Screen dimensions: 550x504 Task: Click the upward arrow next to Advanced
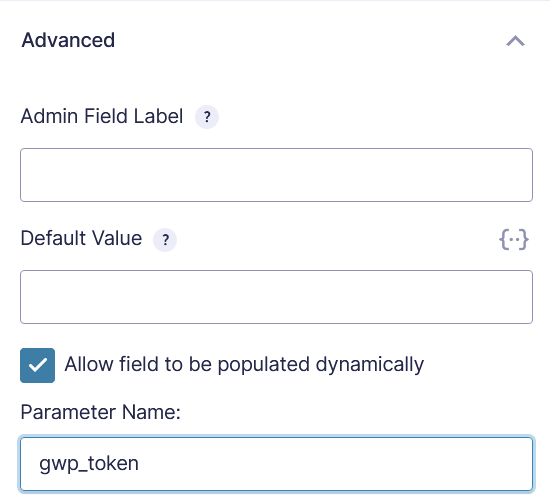515,41
